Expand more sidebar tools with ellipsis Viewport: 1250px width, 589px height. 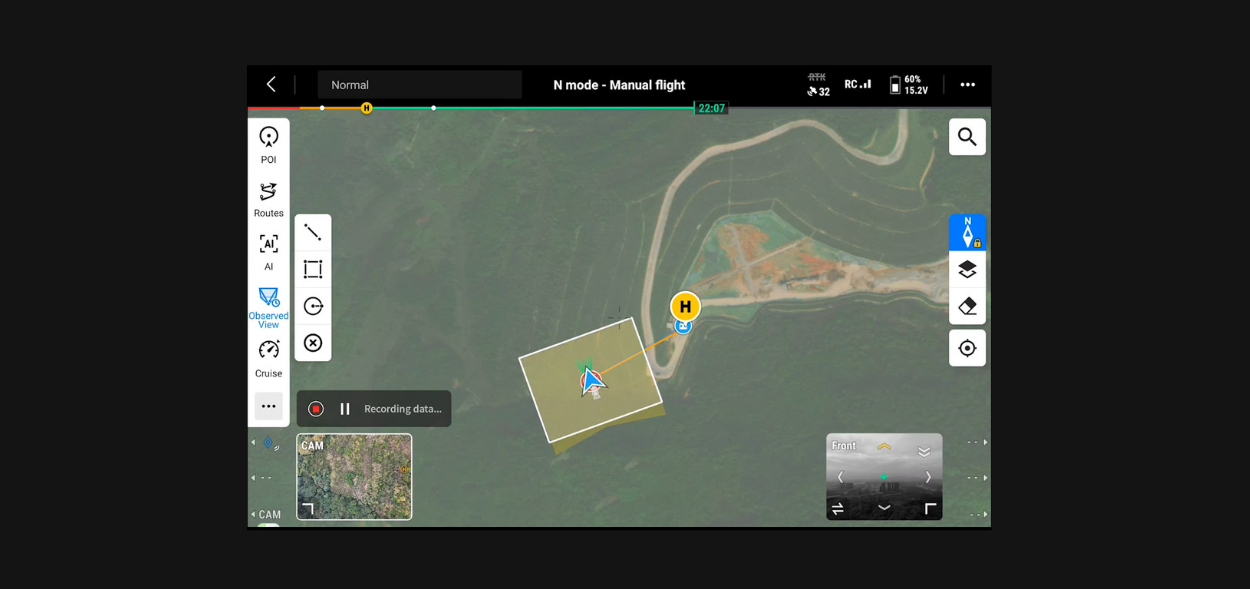click(268, 406)
